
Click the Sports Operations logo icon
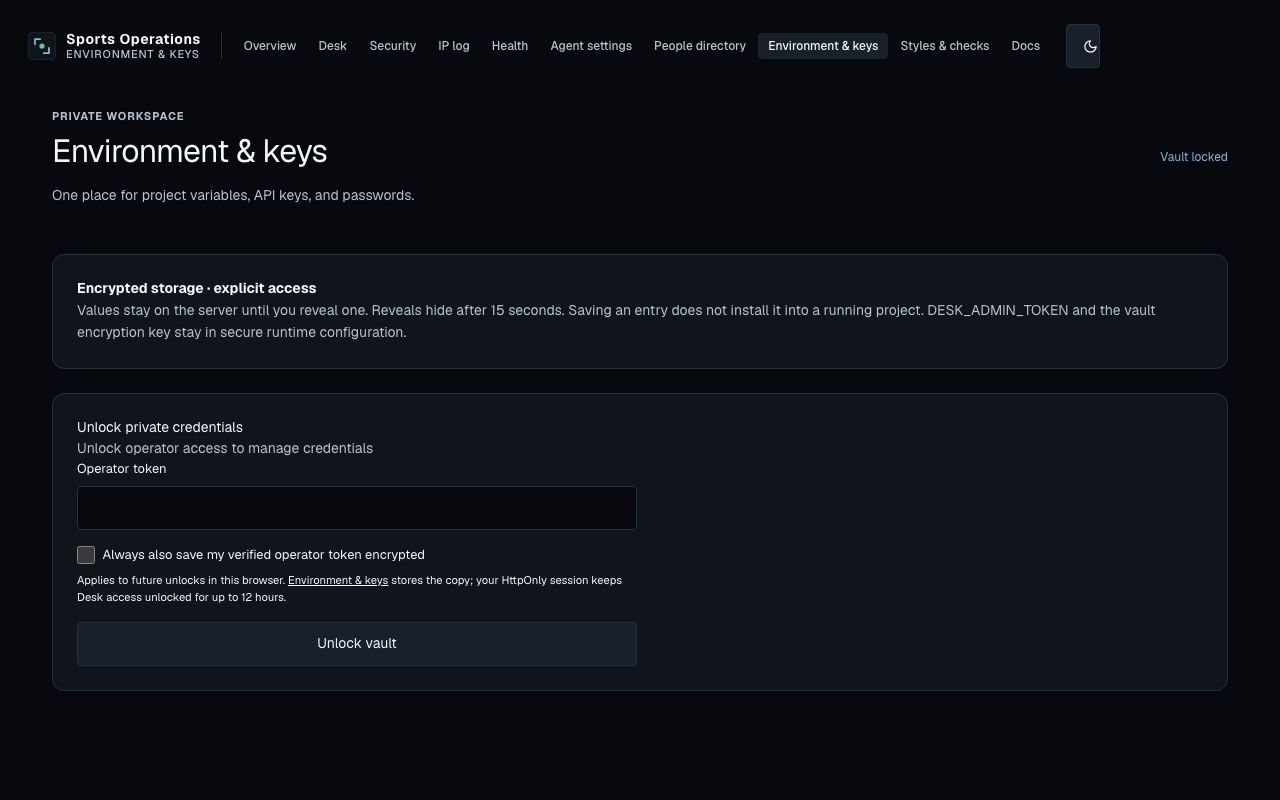pos(42,46)
